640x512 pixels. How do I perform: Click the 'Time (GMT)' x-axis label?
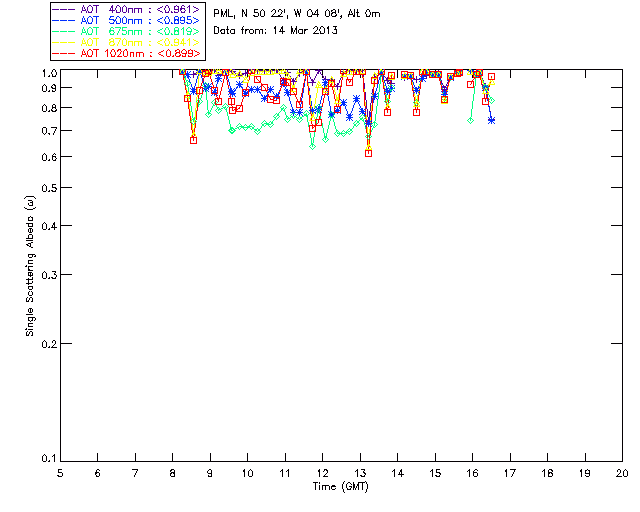coord(340,487)
